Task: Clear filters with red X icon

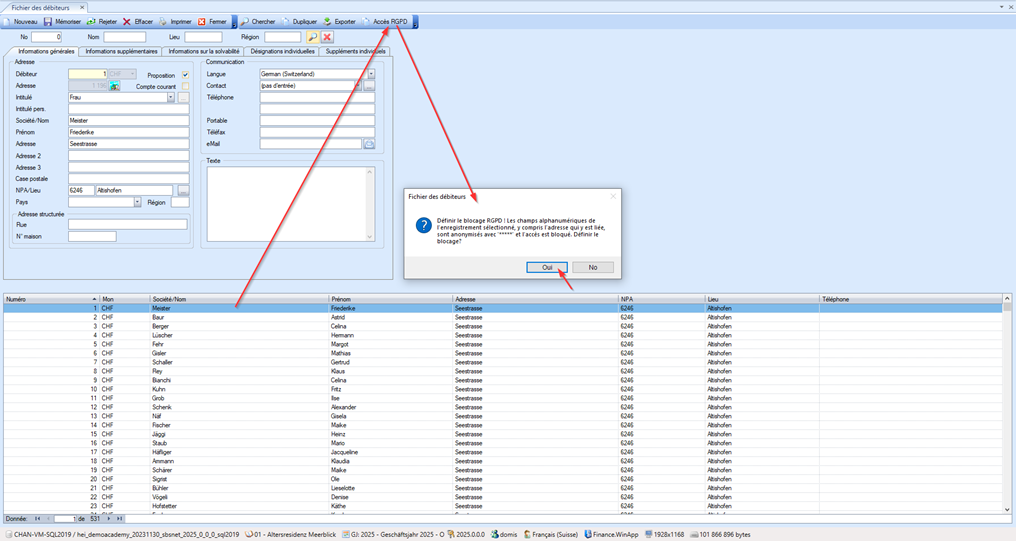Action: (x=327, y=37)
